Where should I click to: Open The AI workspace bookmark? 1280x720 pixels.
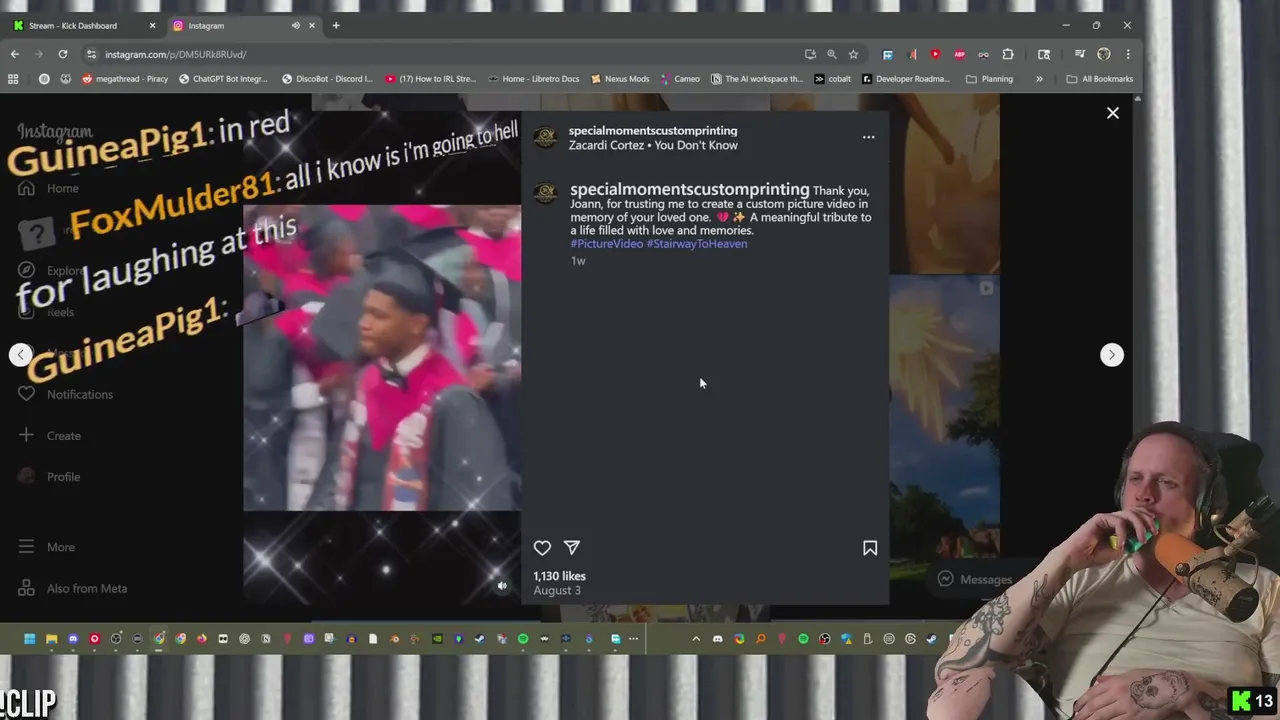coord(756,79)
